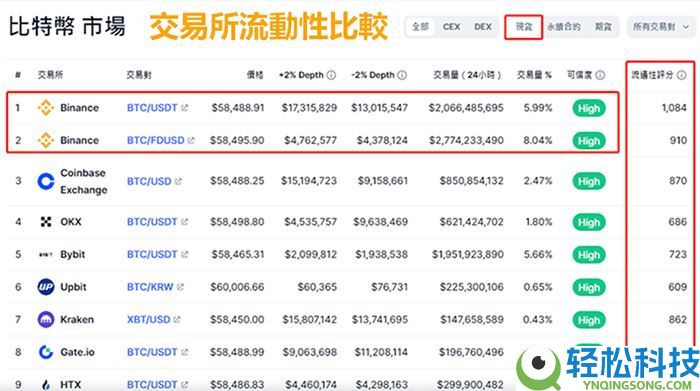
Task: Open the Gate.io BTC/USDT pair link
Action: [x=152, y=352]
